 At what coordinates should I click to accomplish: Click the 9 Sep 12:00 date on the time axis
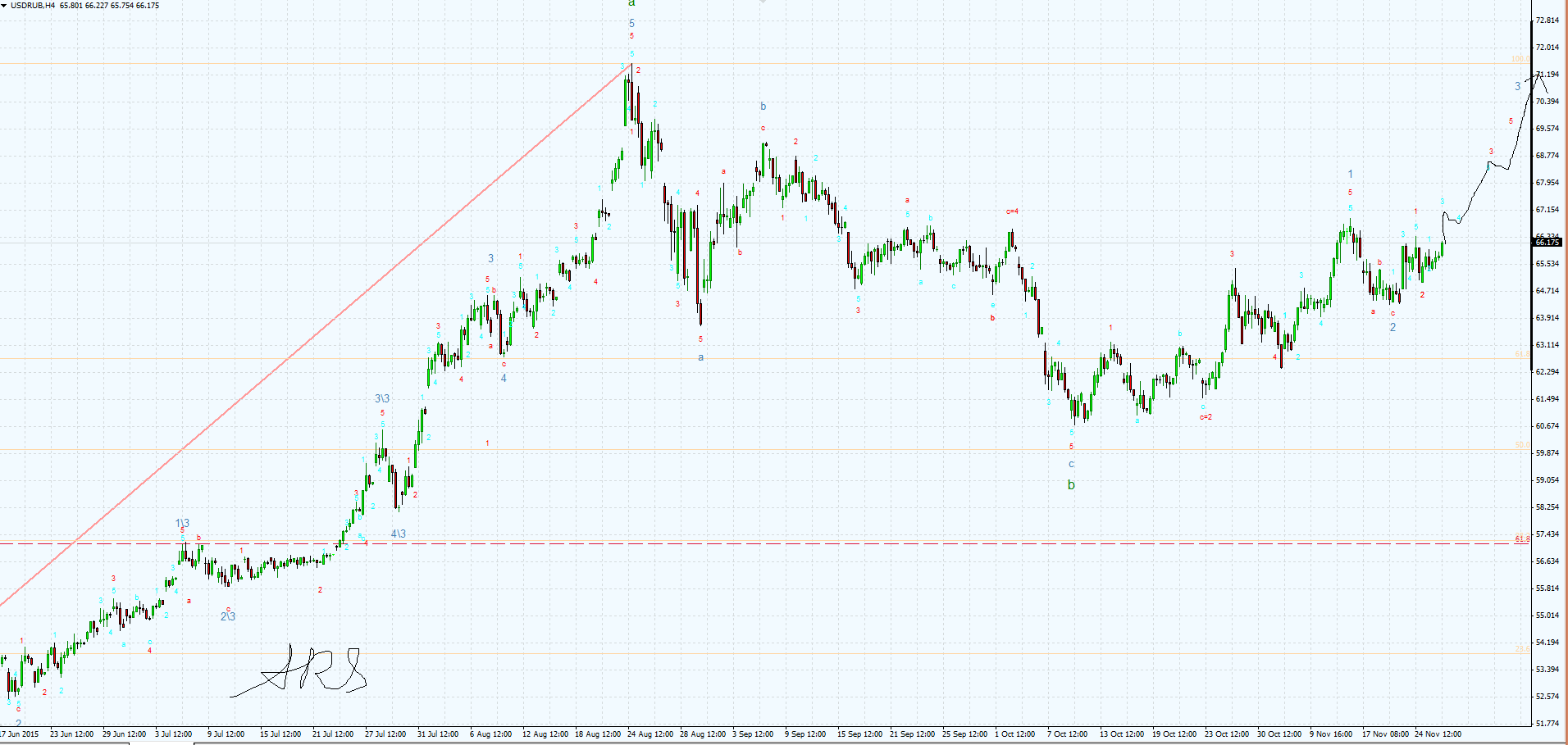point(805,734)
